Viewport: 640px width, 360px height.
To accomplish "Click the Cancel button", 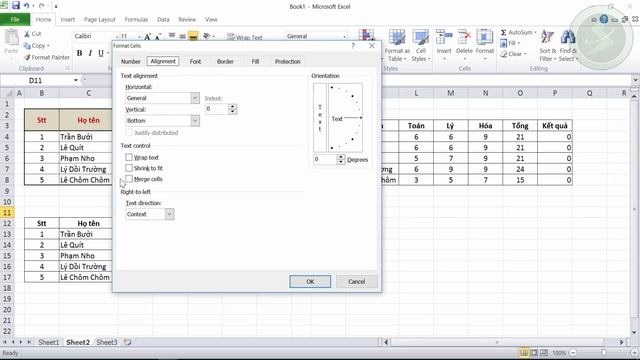I will click(x=356, y=281).
